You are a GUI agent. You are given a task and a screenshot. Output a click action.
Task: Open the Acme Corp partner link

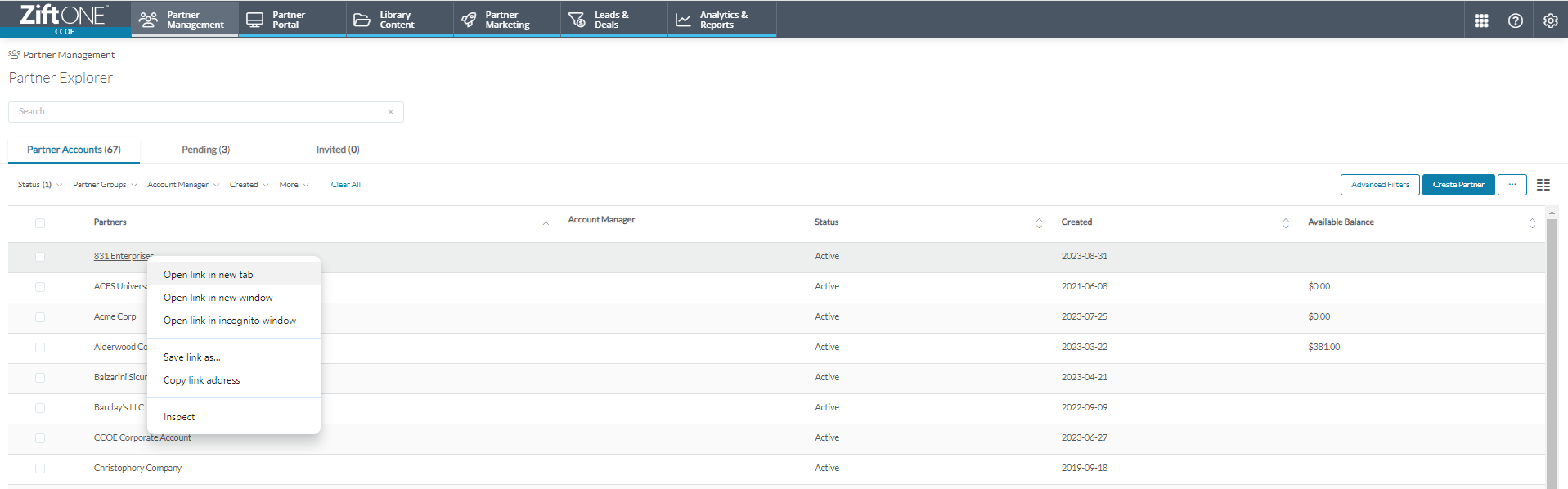(115, 316)
